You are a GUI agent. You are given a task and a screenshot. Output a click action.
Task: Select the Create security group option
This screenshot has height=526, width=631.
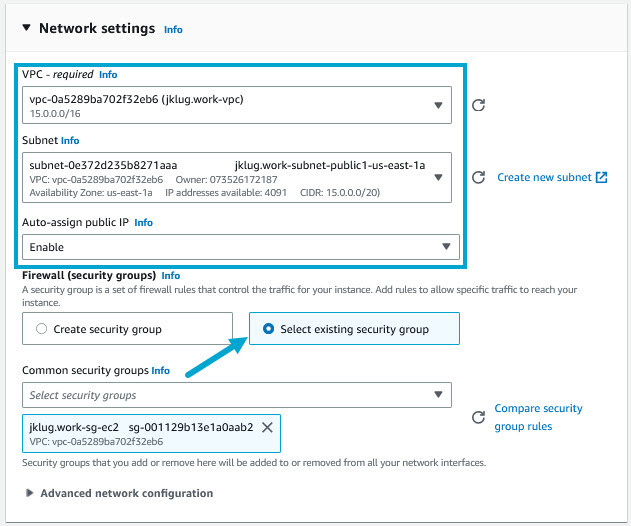(41, 329)
